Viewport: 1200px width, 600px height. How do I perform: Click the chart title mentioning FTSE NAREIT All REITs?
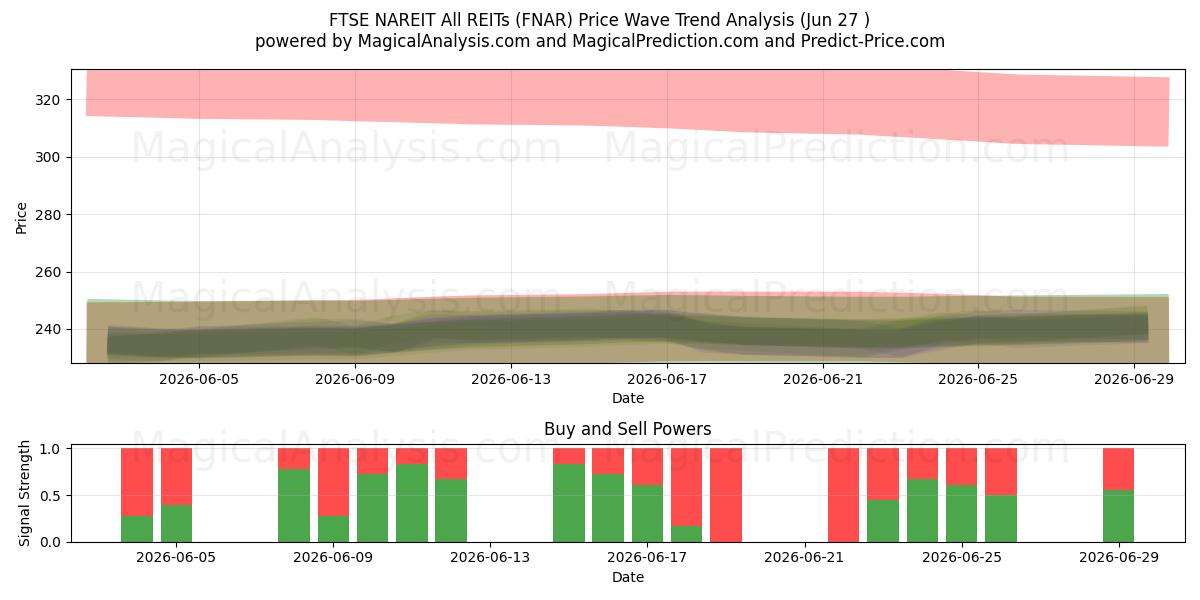pyautogui.click(x=600, y=19)
